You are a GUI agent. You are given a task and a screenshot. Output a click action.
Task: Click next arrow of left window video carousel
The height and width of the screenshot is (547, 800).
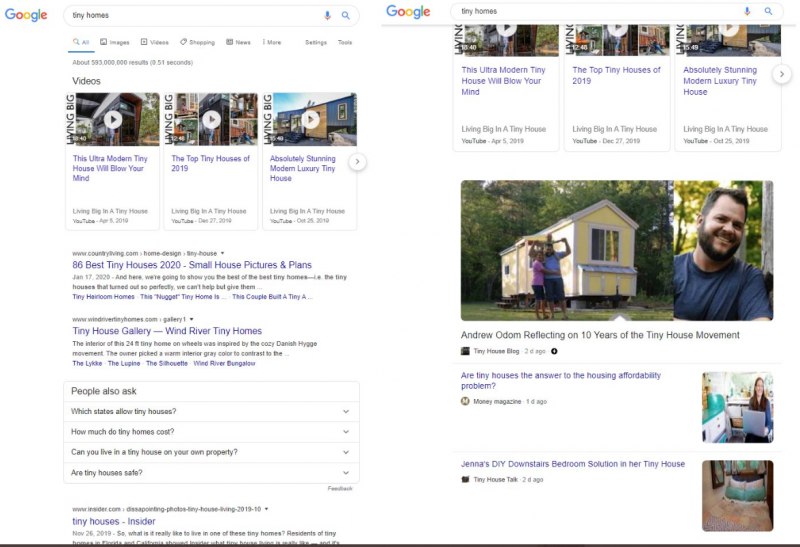358,162
